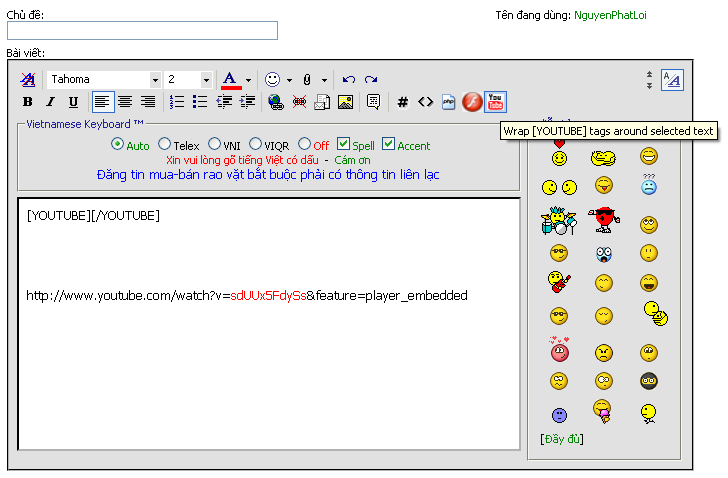This screenshot has height=478, width=728.
Task: Open the font size dropdown
Action: coord(206,79)
